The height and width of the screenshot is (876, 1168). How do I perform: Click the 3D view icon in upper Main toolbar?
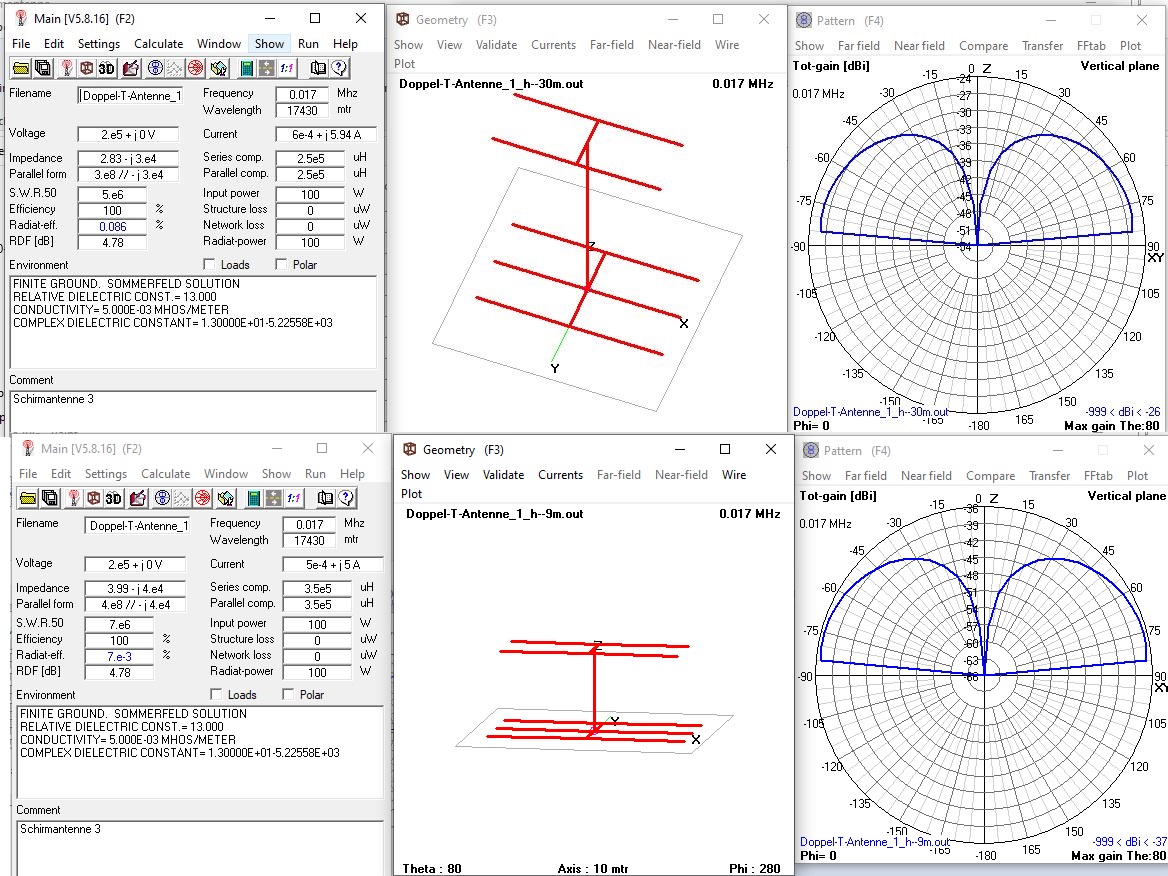click(x=106, y=68)
